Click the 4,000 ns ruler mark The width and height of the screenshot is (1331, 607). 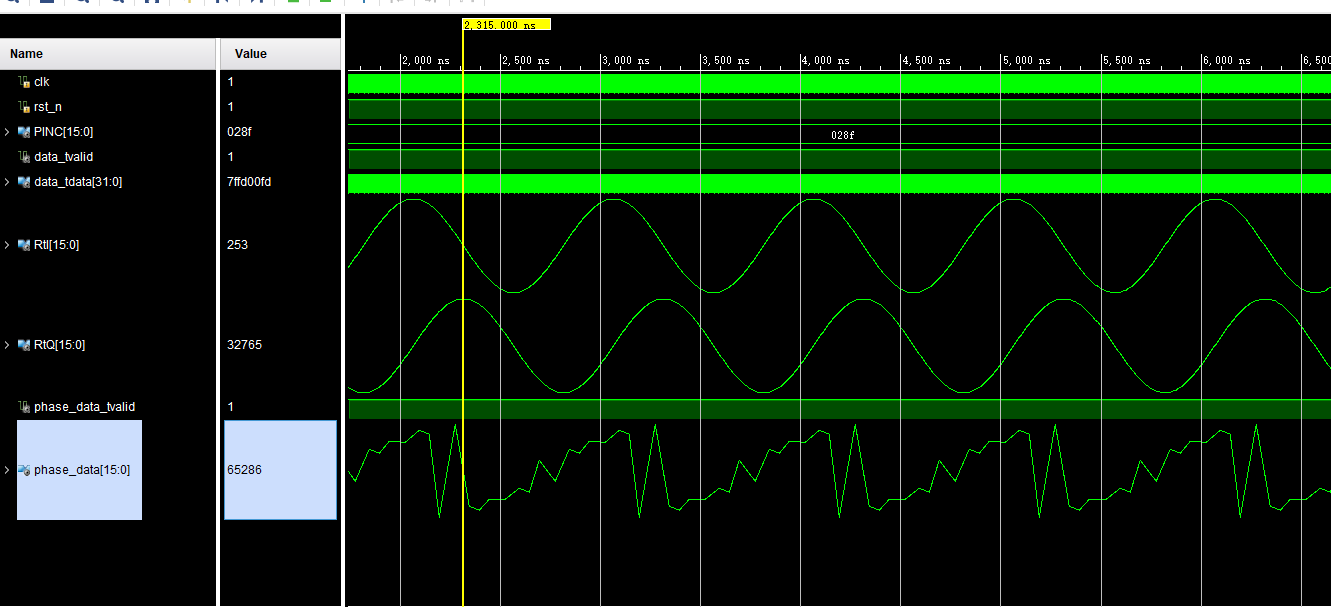click(x=826, y=60)
